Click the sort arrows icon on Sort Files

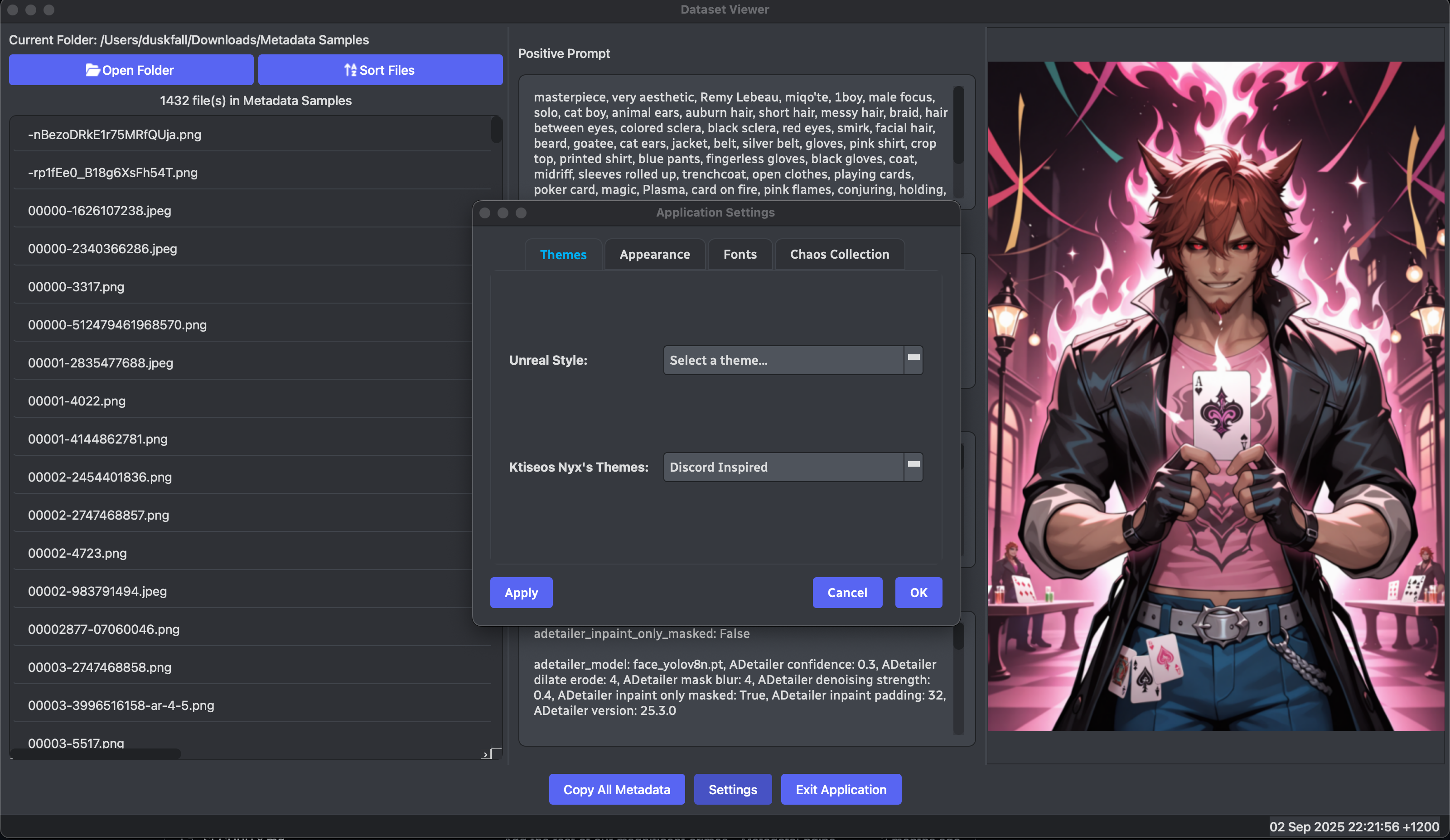tap(350, 70)
